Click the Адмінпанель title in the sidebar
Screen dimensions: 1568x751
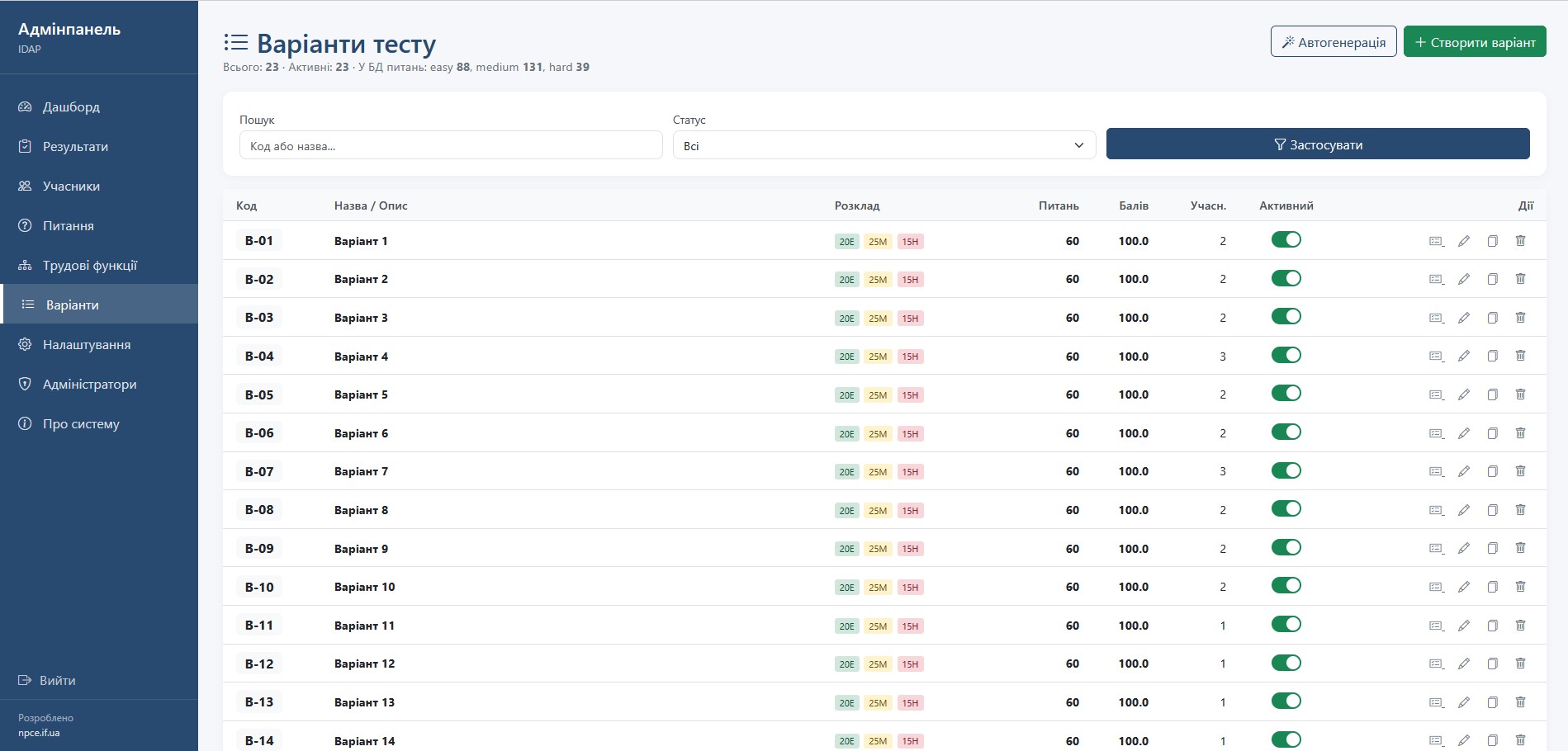69,29
